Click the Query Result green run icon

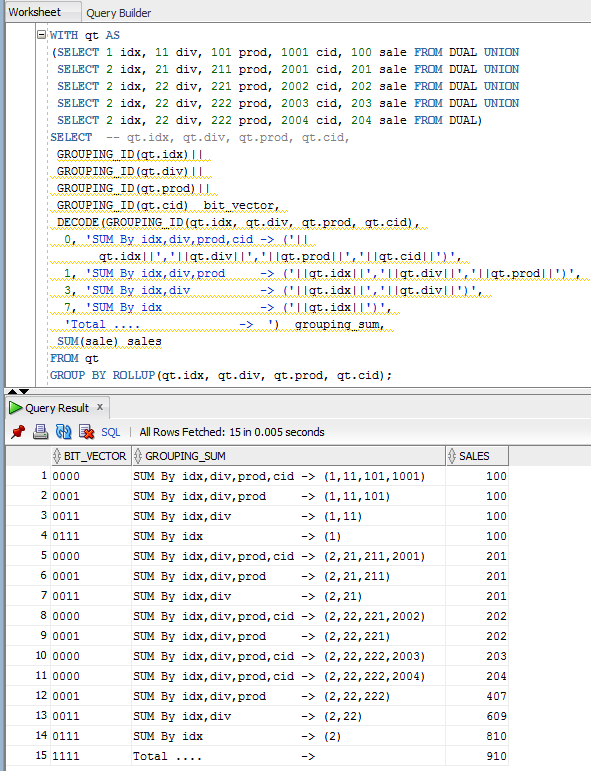(x=15, y=408)
